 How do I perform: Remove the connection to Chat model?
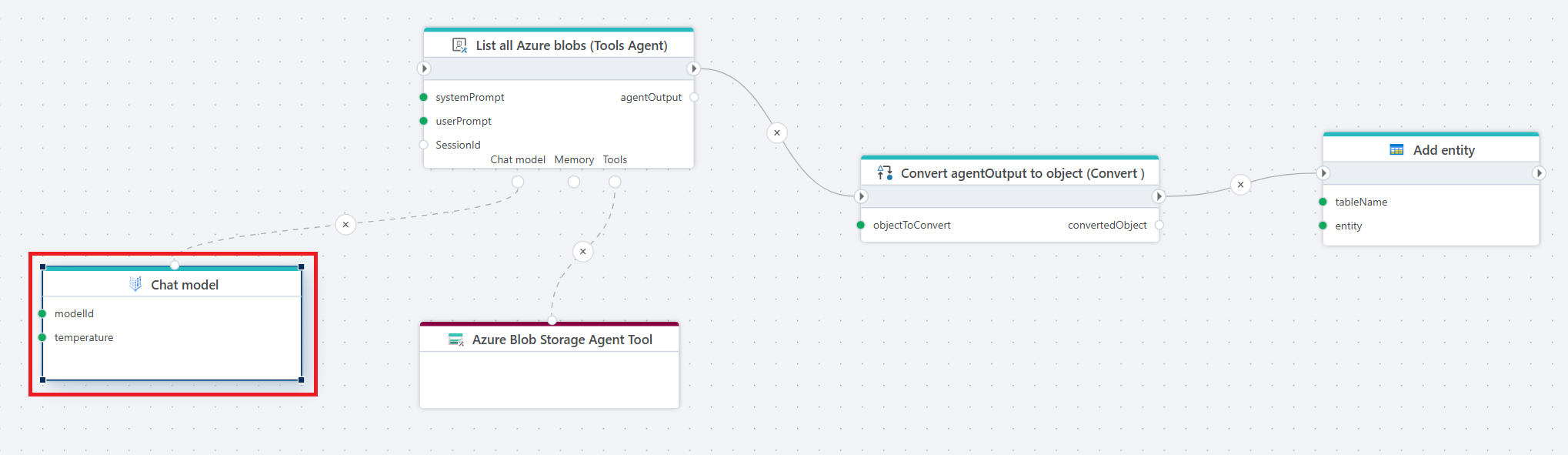pos(345,225)
